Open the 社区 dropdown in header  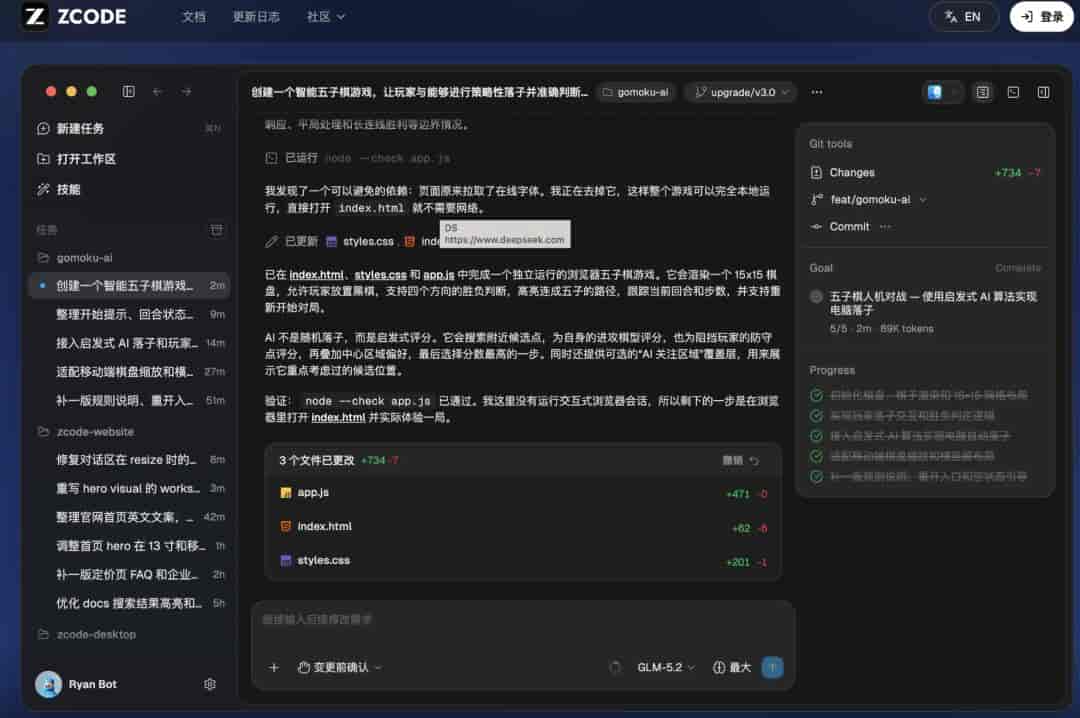point(325,17)
